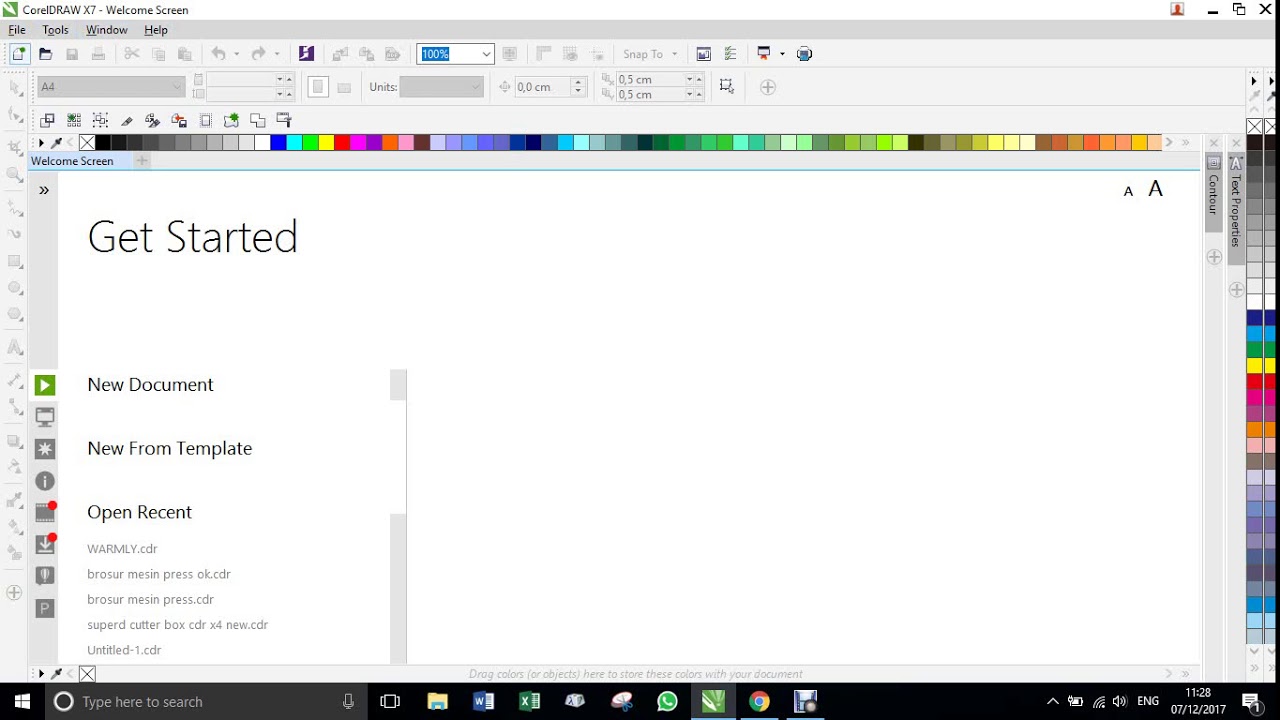Click the Treat as filled bounding-box icon
Screen dimensions: 1280x720
click(727, 87)
